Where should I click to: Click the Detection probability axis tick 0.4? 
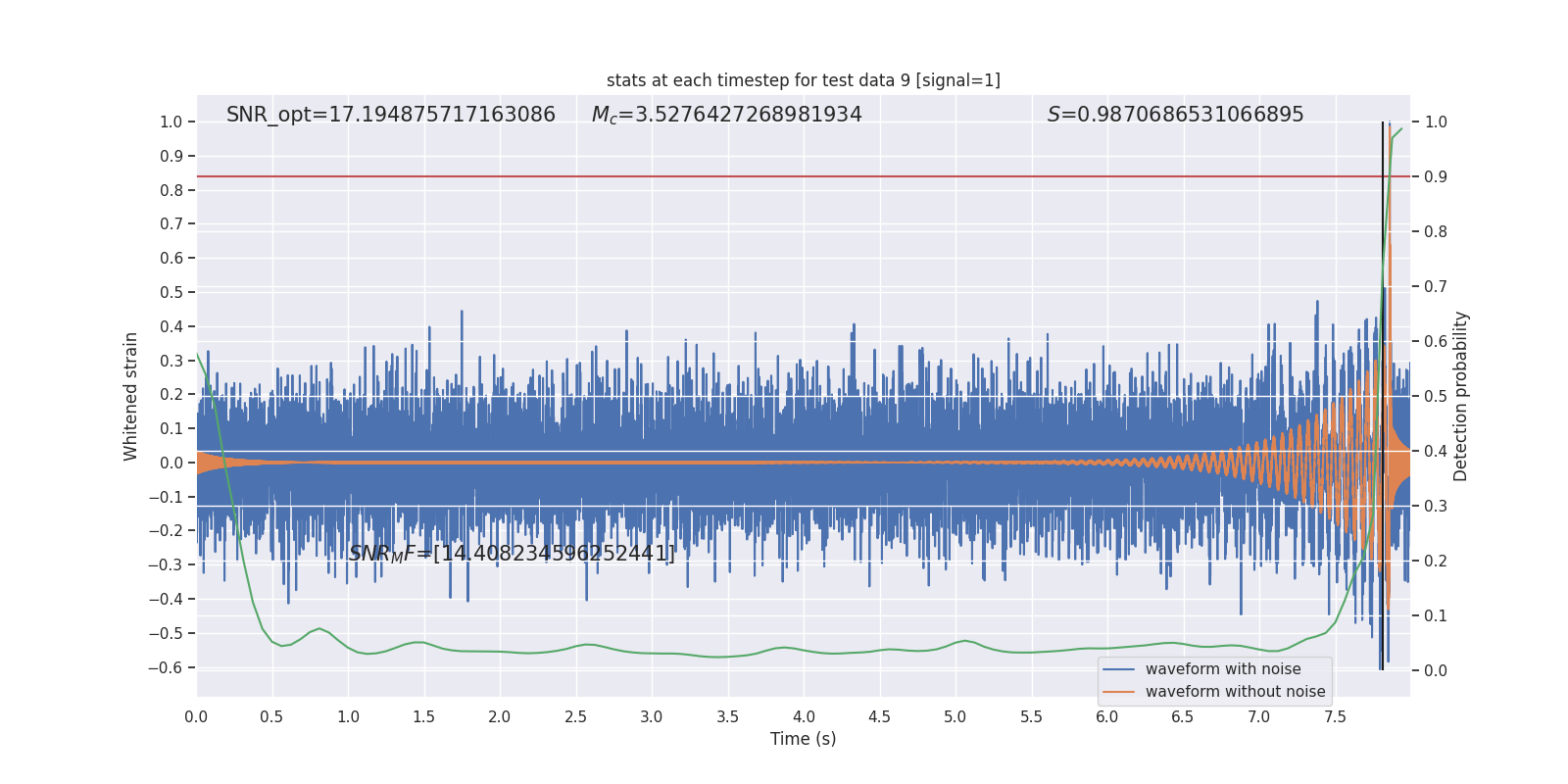[x=1436, y=452]
